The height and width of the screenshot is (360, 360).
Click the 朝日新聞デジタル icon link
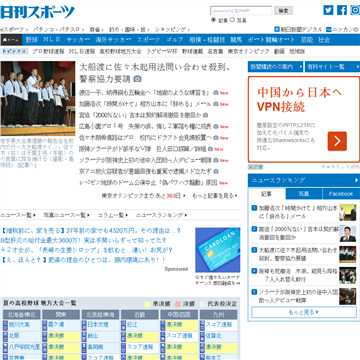point(277,29)
